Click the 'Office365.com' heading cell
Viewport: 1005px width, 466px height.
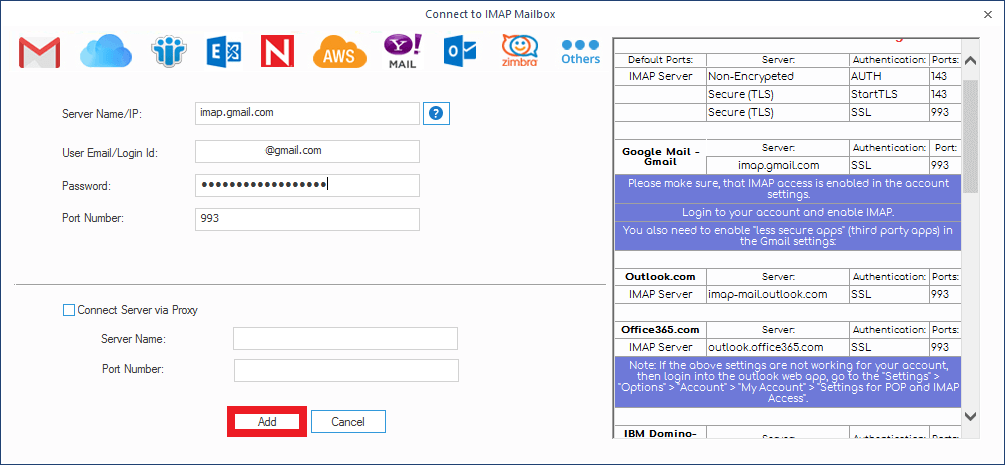coord(660,330)
